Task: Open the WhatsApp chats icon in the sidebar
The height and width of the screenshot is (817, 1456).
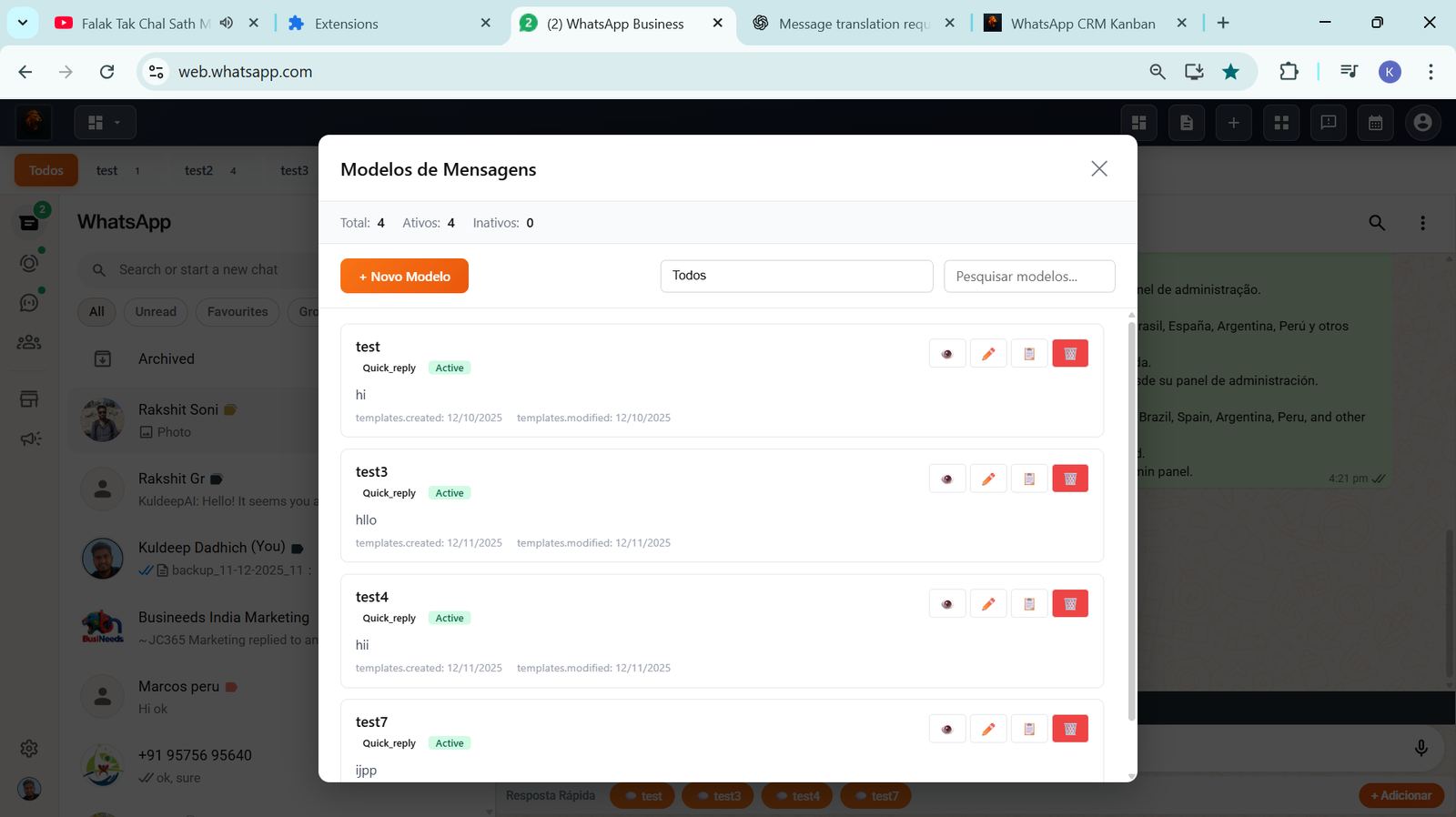Action: coord(29,222)
